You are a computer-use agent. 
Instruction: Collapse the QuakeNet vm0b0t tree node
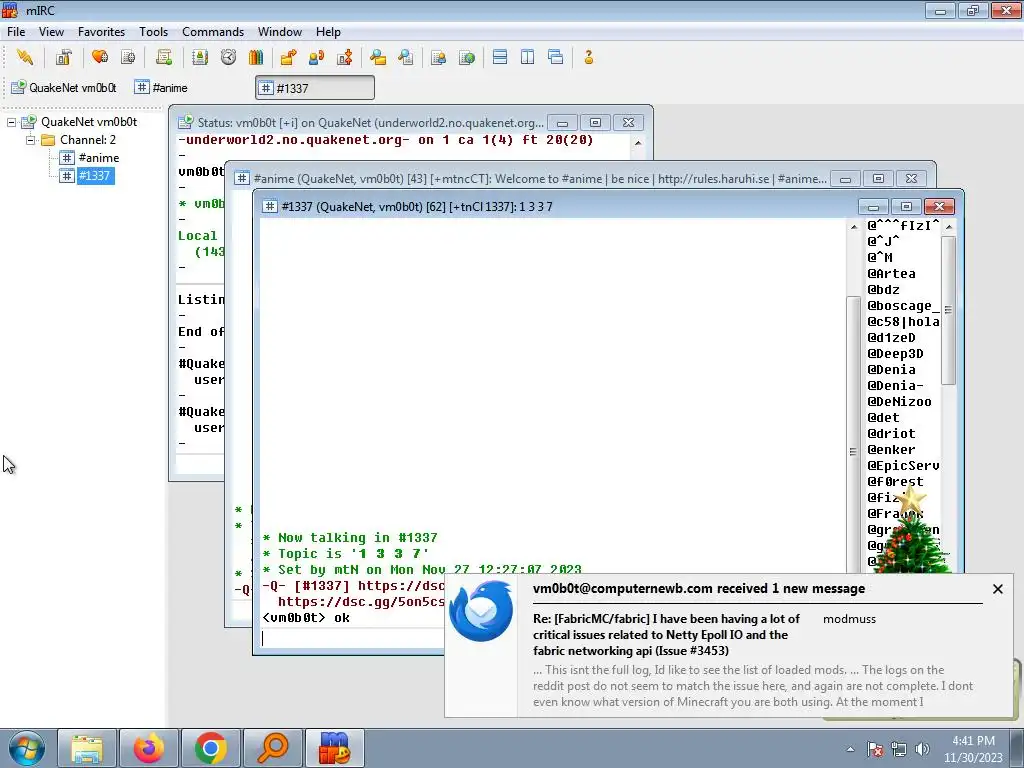tap(11, 122)
